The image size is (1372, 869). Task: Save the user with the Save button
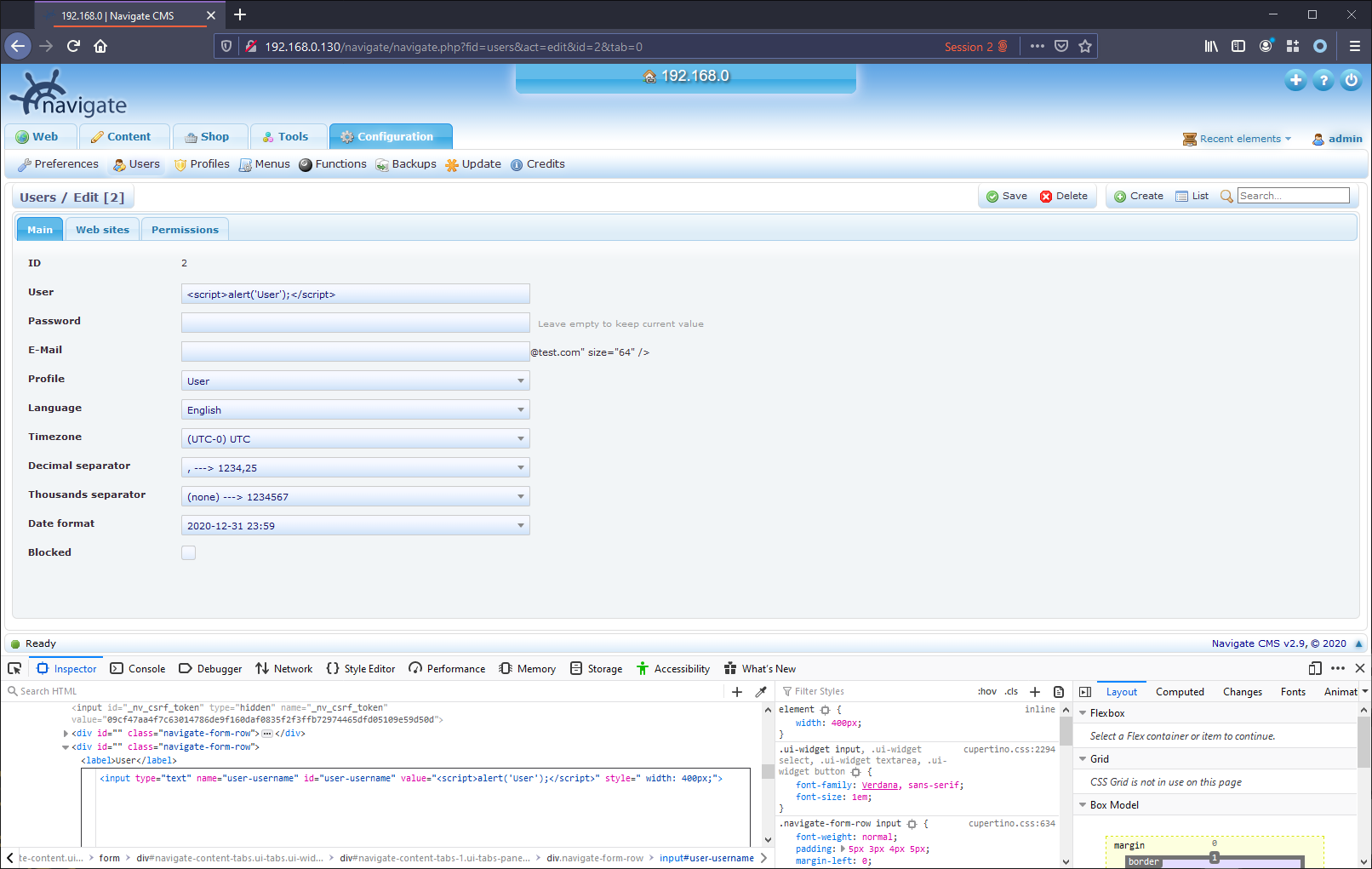coord(1007,196)
